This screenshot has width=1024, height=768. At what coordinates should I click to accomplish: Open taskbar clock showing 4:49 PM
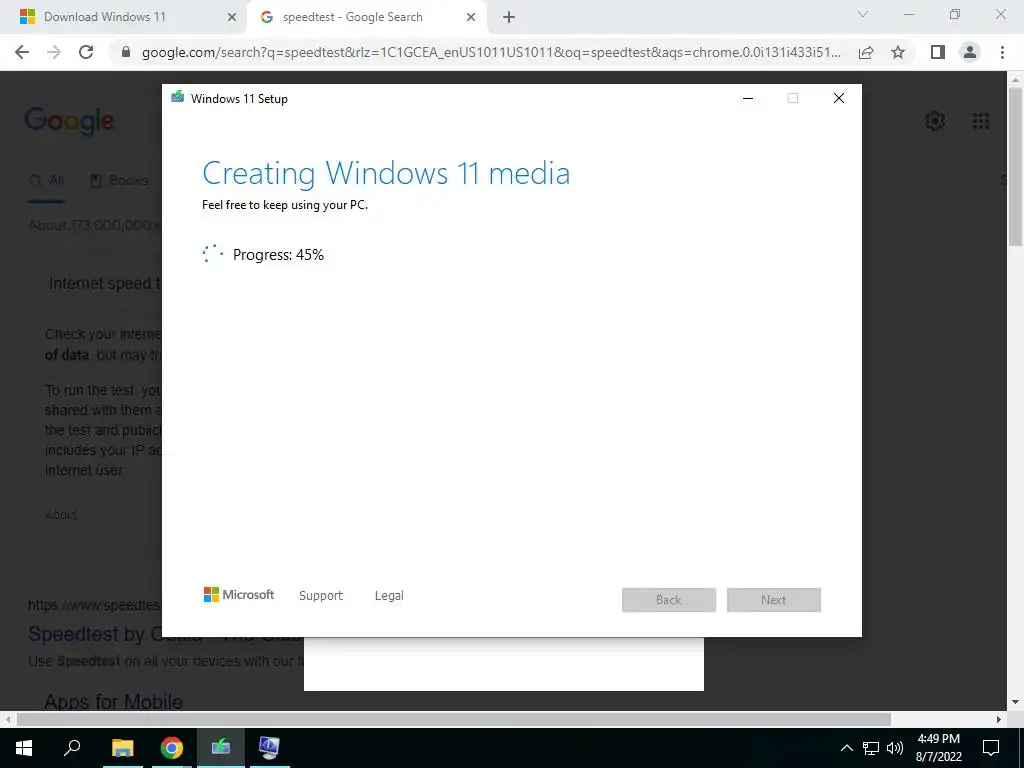pyautogui.click(x=938, y=748)
